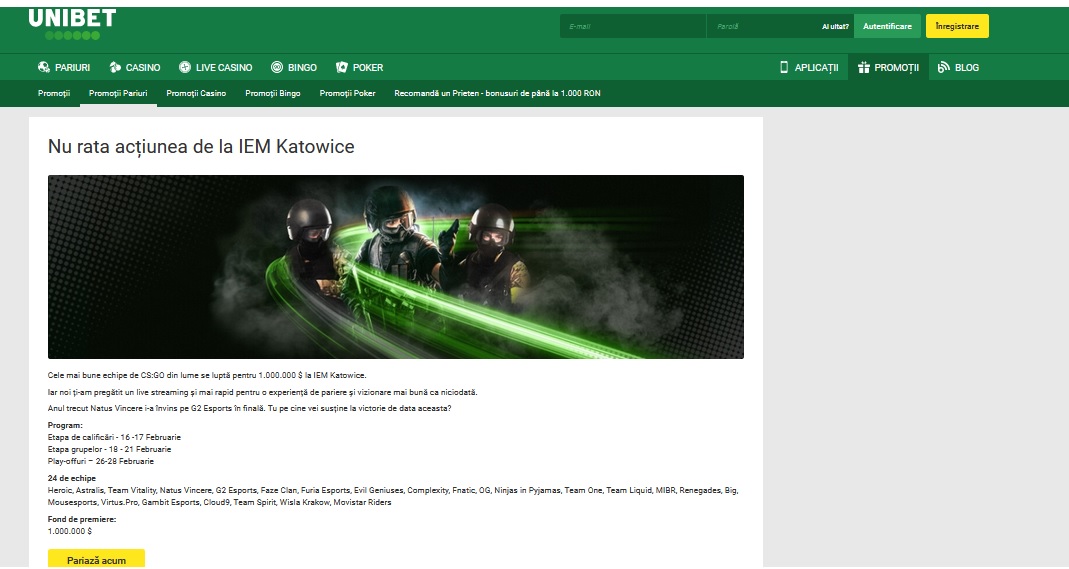Screen dimensions: 1069x569
Task: Click 'Etapa de calificări - 16 -17 Februarie'
Action: (x=114, y=437)
